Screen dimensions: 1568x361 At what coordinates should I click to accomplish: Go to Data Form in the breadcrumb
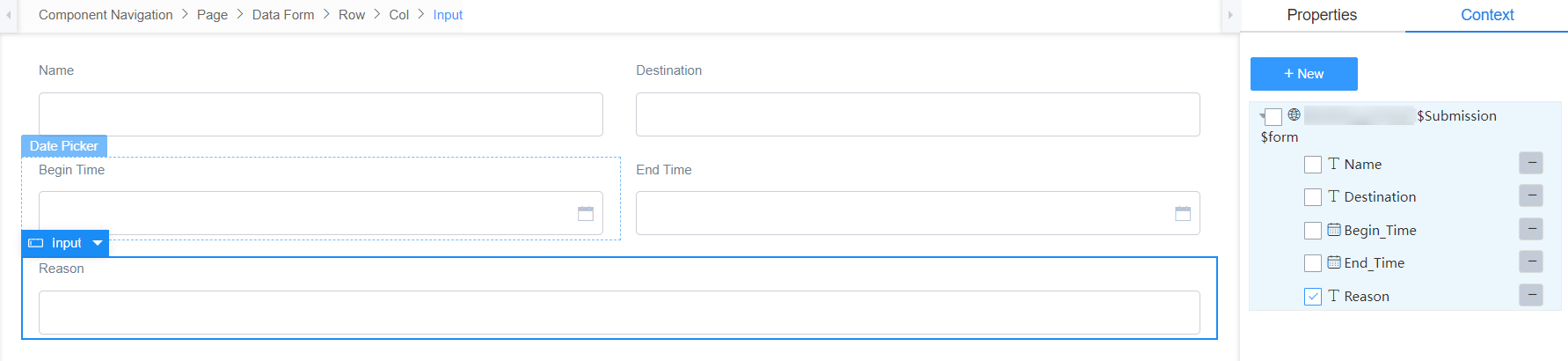click(283, 15)
